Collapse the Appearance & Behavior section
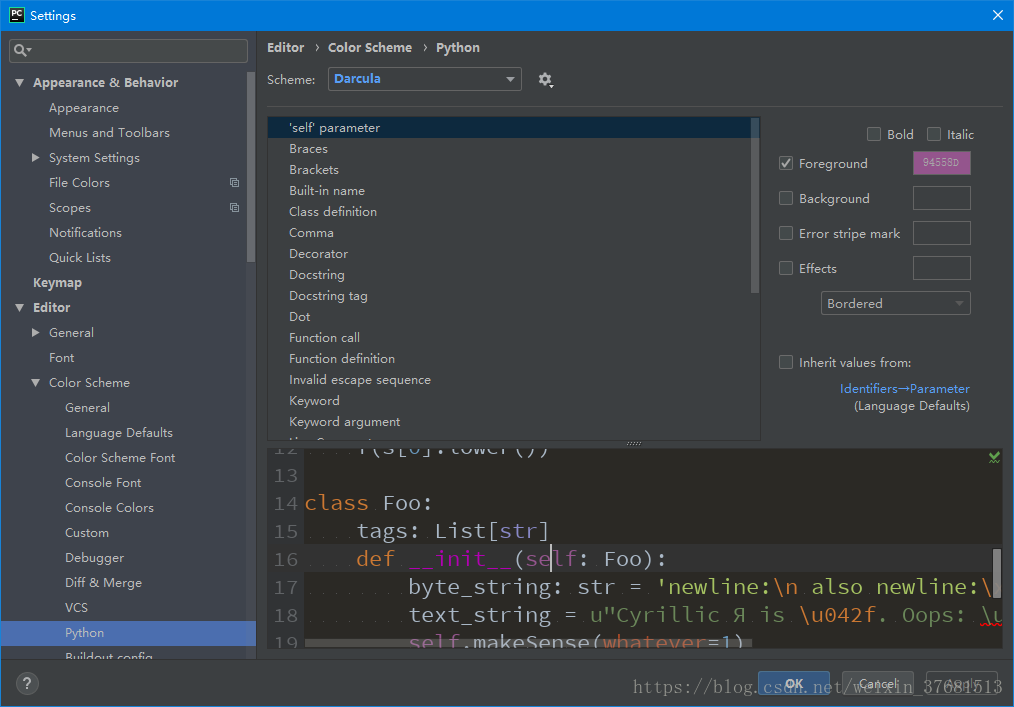This screenshot has width=1014, height=707. click(x=19, y=83)
